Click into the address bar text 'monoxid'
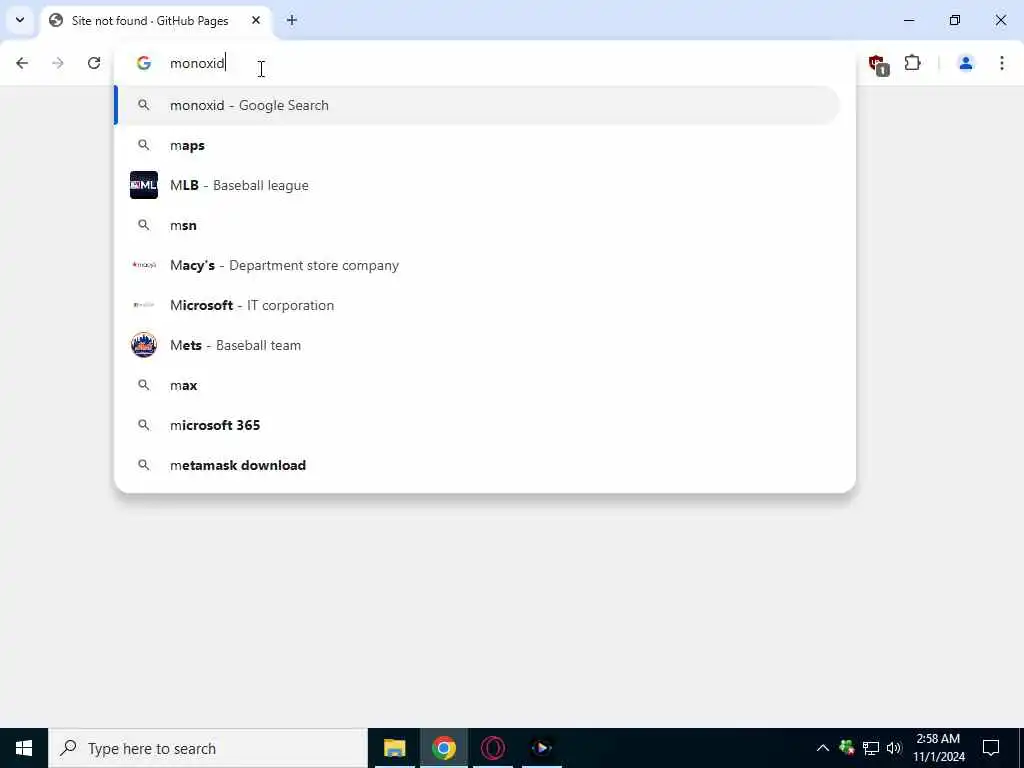1024x768 pixels. [x=197, y=63]
